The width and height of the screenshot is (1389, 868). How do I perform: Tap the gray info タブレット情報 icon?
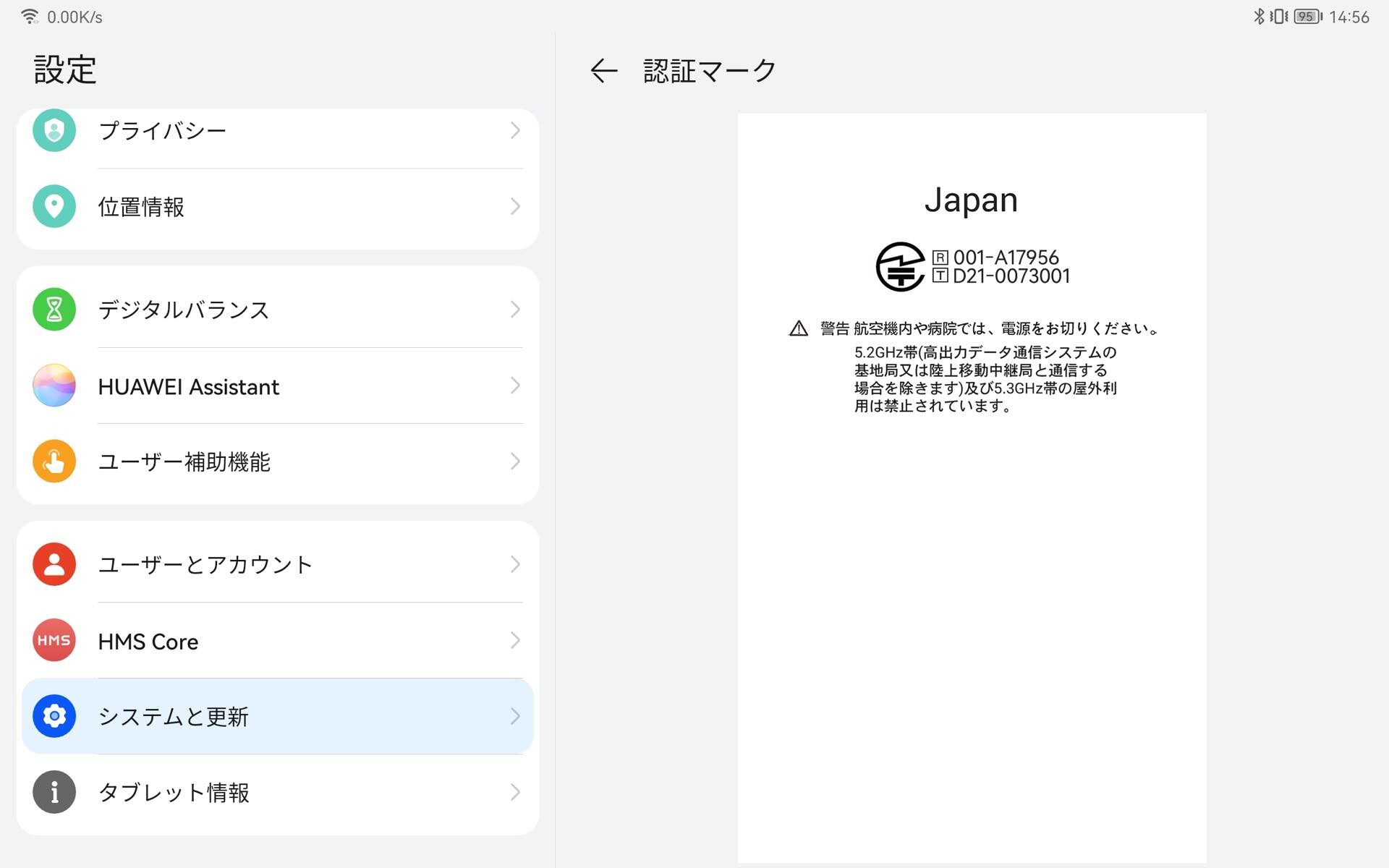[x=54, y=792]
